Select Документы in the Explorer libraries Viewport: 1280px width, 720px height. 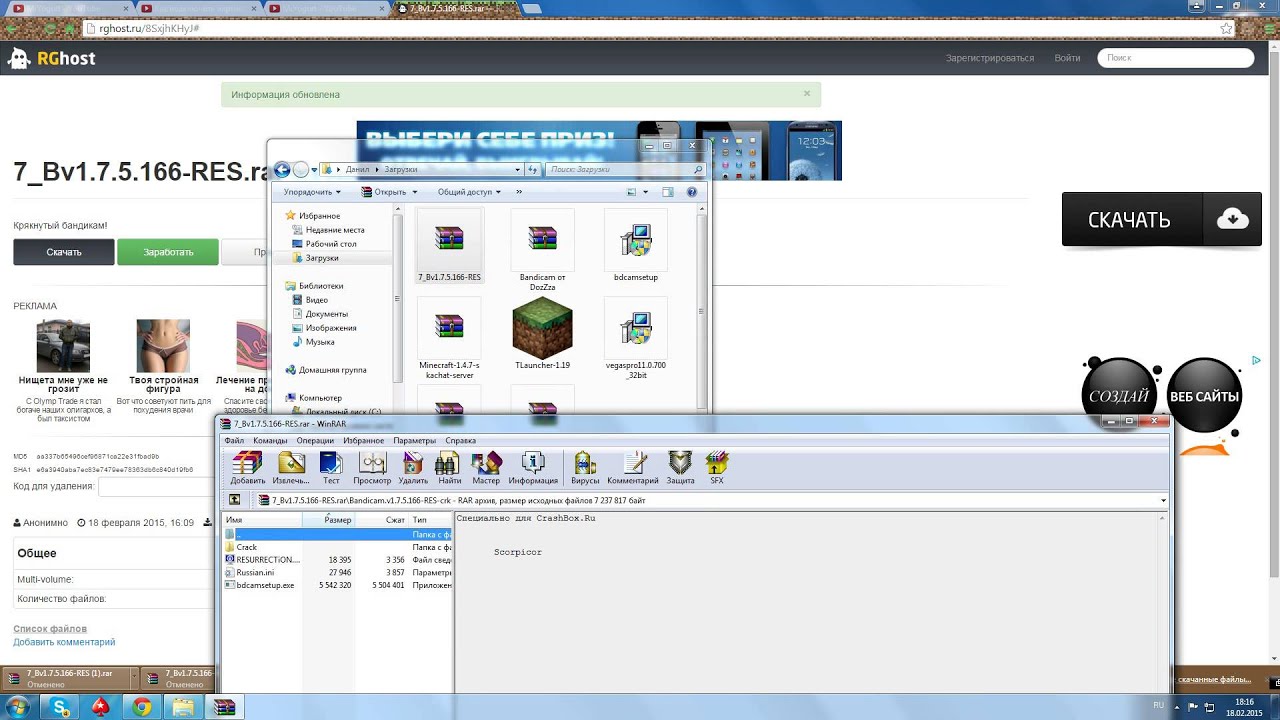click(327, 314)
